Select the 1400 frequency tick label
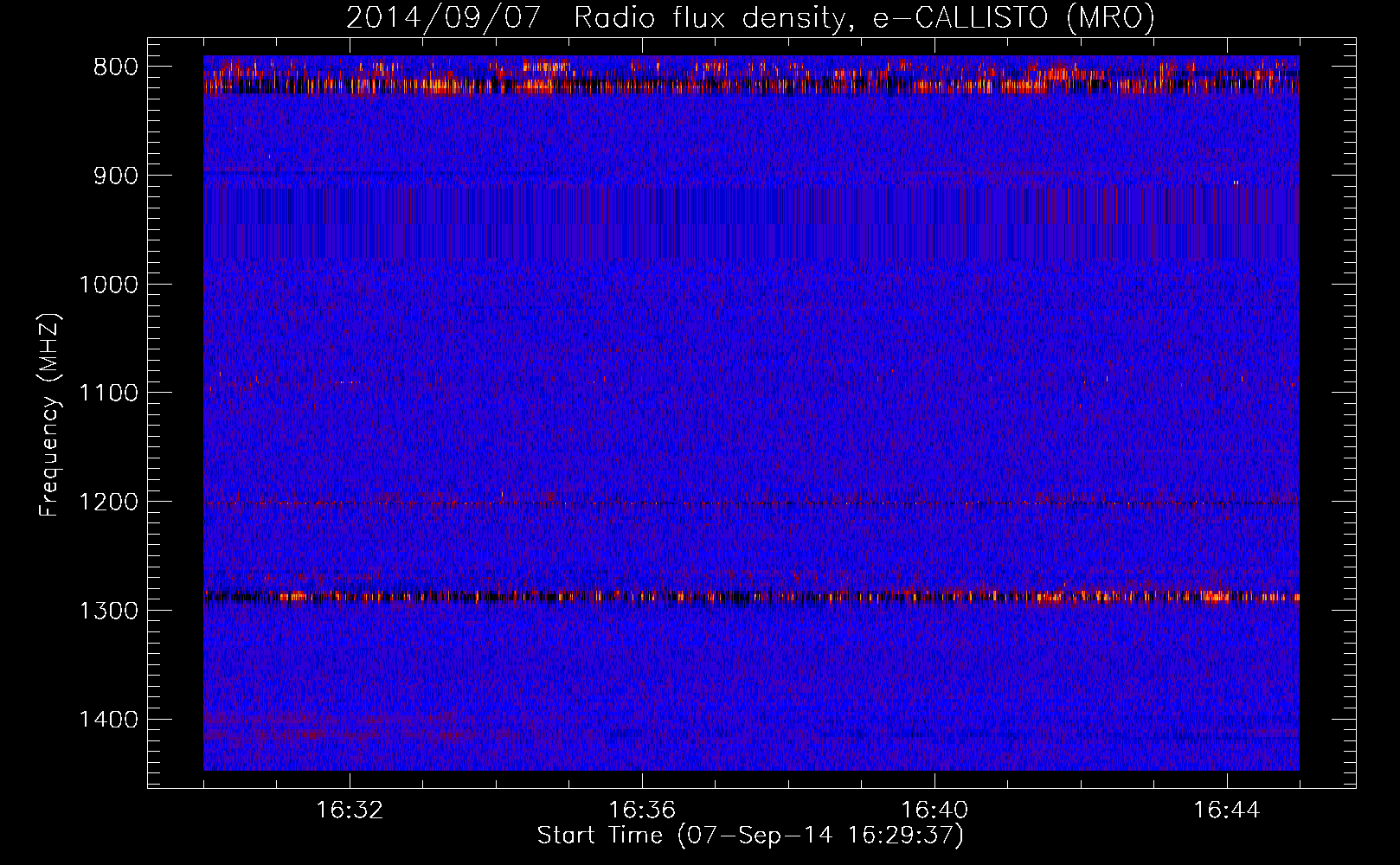1400x865 pixels. tap(108, 720)
